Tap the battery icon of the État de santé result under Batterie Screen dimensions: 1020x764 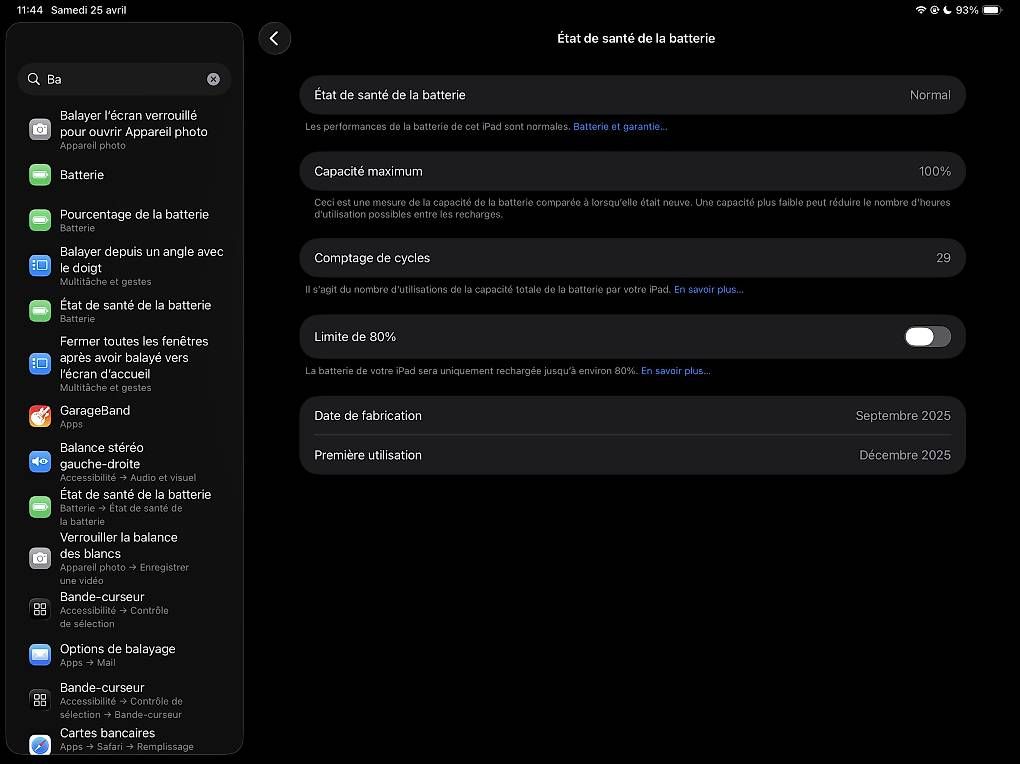(x=40, y=311)
